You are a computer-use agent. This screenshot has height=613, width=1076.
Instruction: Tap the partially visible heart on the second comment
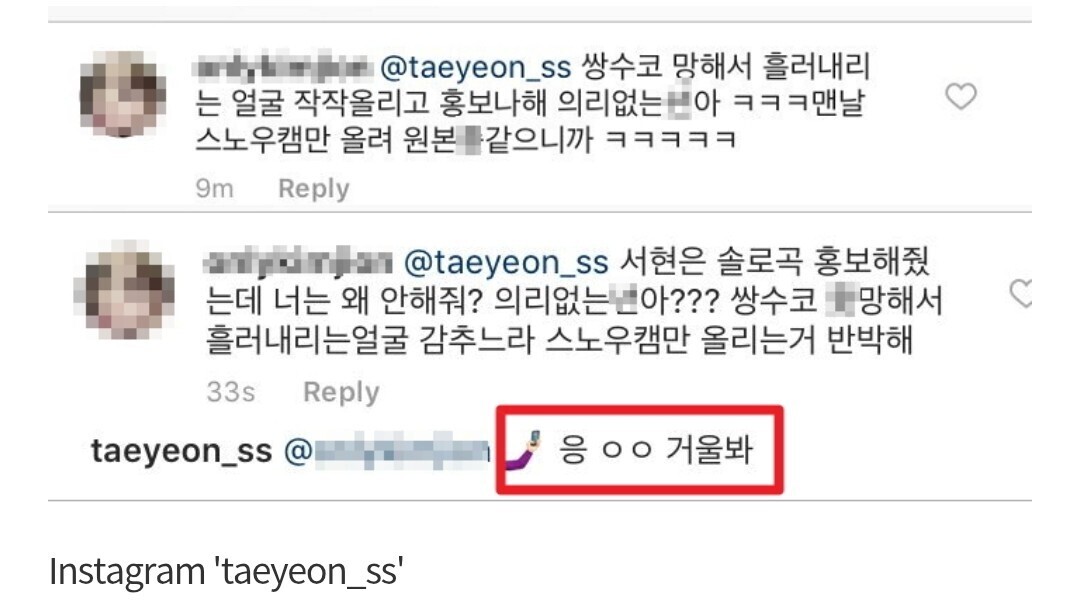[1021, 293]
